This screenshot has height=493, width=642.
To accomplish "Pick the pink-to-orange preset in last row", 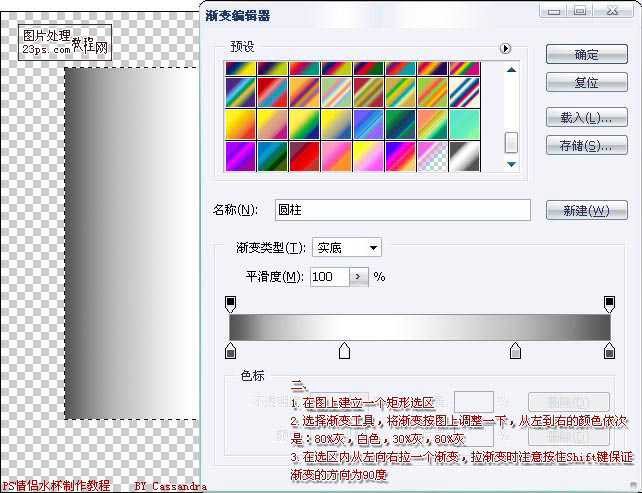I will [336, 156].
